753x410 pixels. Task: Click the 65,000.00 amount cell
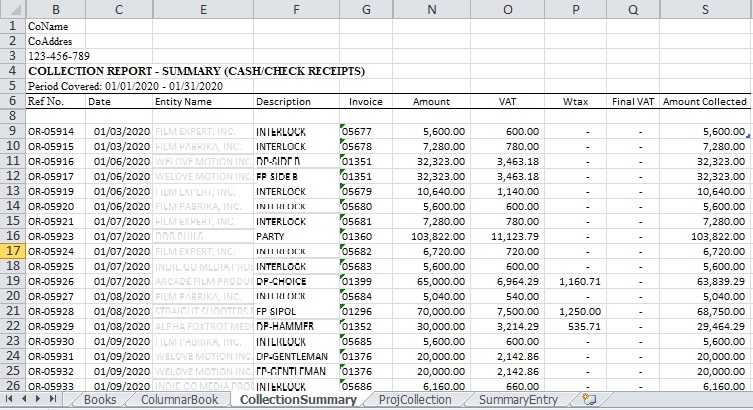click(431, 281)
